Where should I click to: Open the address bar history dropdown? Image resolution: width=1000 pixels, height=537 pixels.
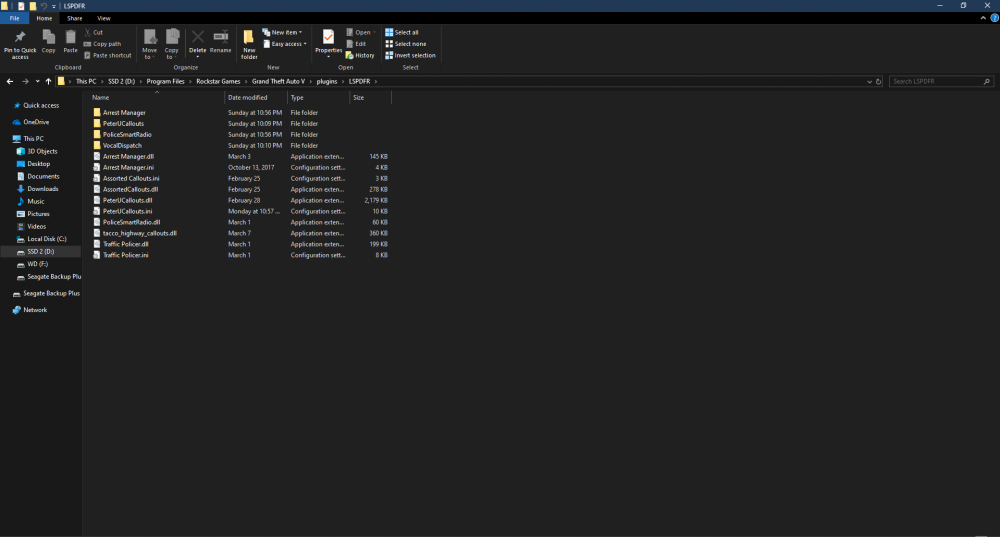[869, 82]
